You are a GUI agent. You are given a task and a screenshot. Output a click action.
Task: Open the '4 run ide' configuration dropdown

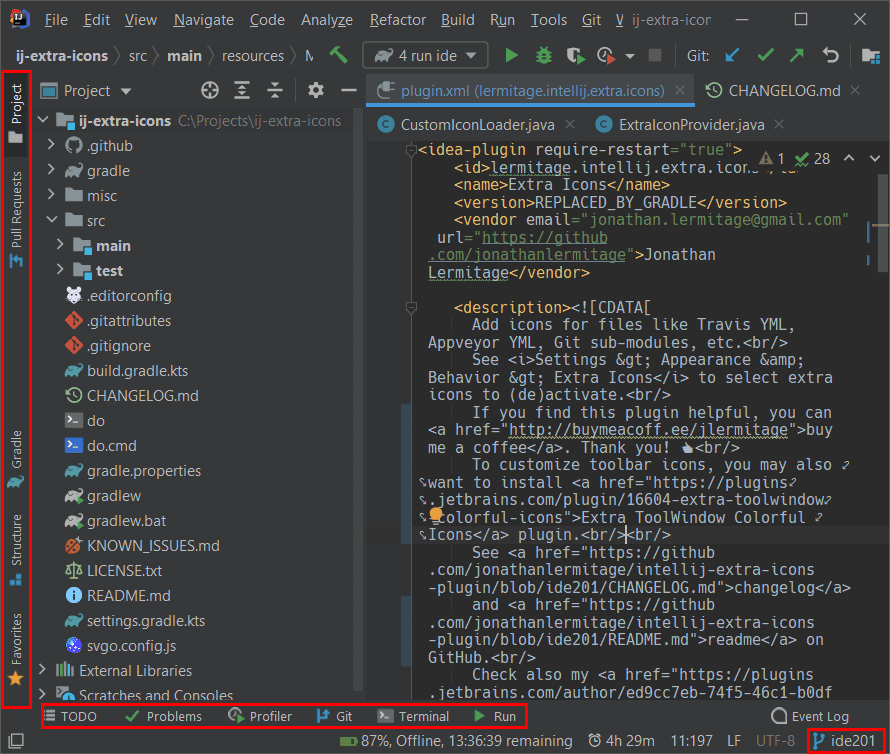pyautogui.click(x=425, y=56)
